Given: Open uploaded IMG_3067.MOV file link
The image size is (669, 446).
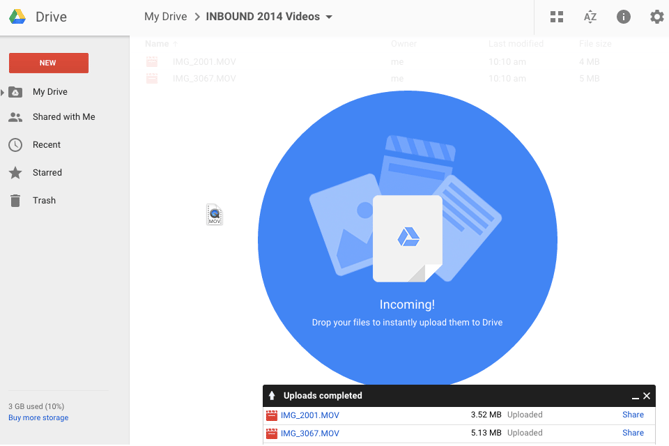Looking at the screenshot, I should [309, 433].
